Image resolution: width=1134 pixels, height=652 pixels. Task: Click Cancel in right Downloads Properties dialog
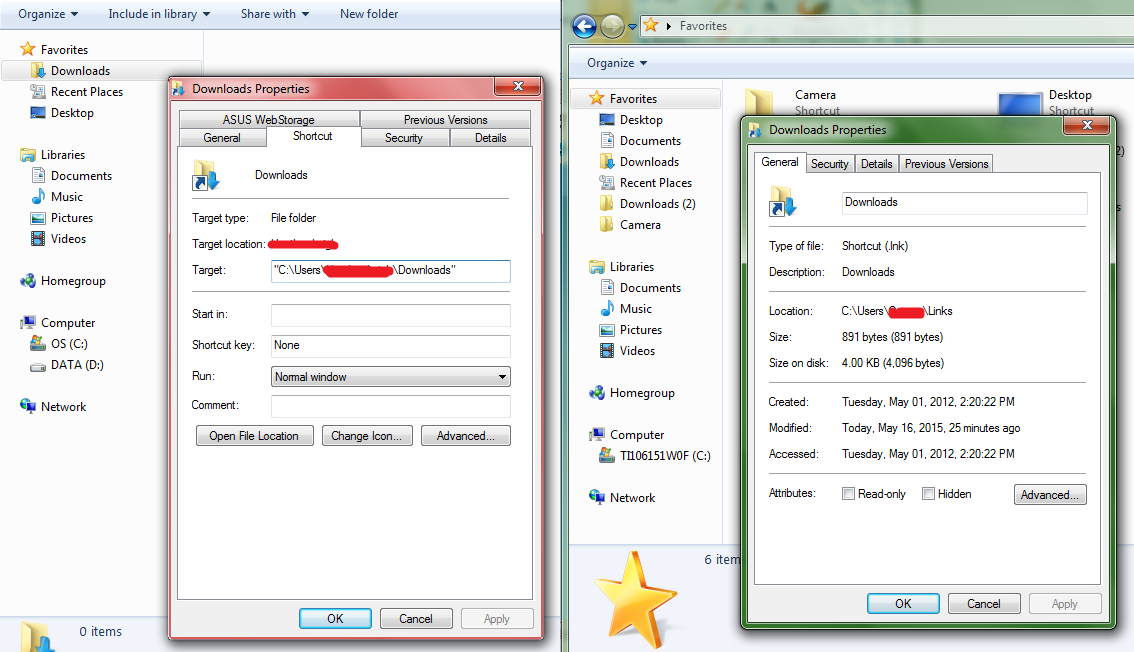pos(984,604)
